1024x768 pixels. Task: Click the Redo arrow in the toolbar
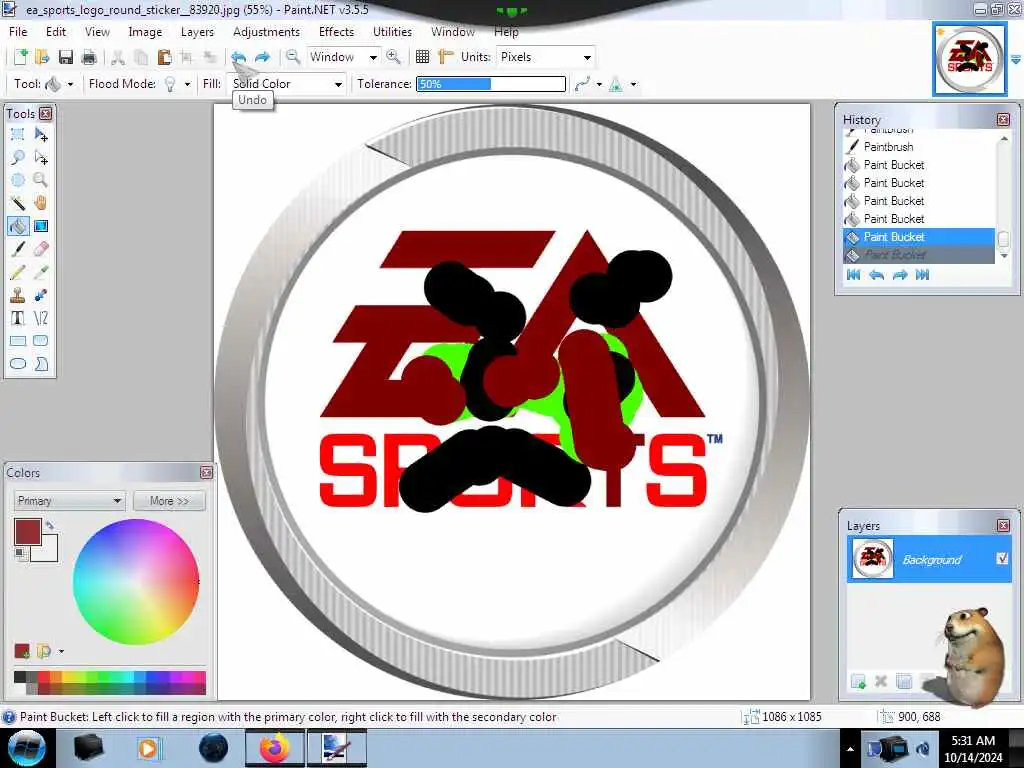coord(262,57)
